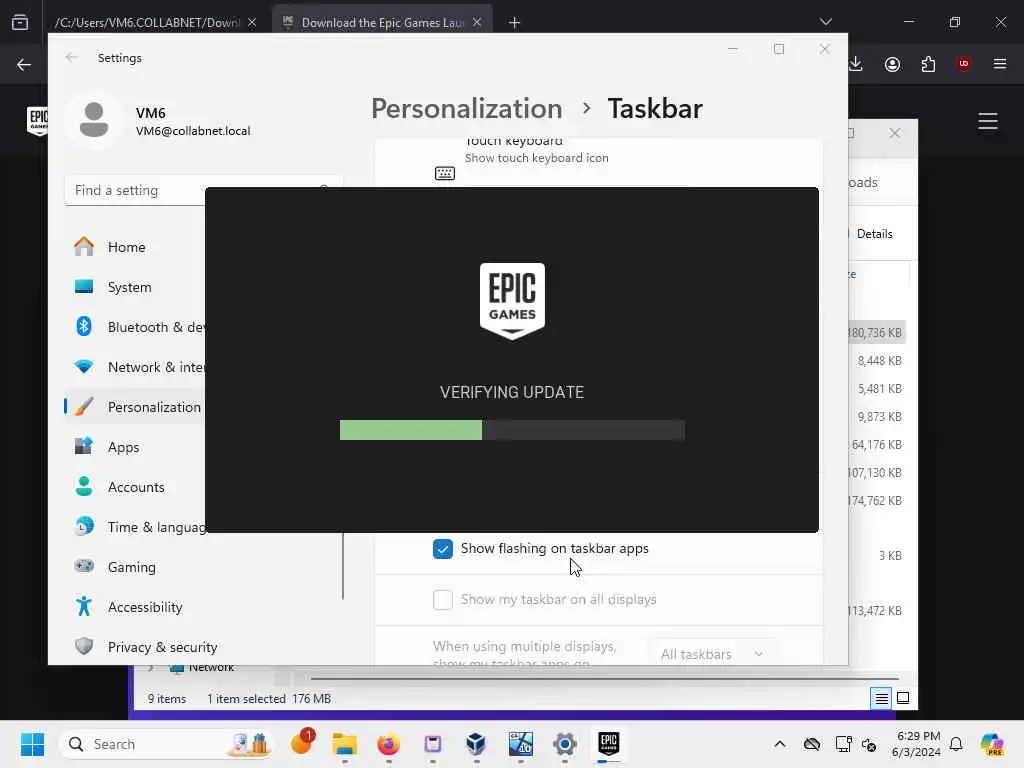The height and width of the screenshot is (768, 1024).
Task: Open Epic Games site hamburger menu
Action: click(x=987, y=121)
